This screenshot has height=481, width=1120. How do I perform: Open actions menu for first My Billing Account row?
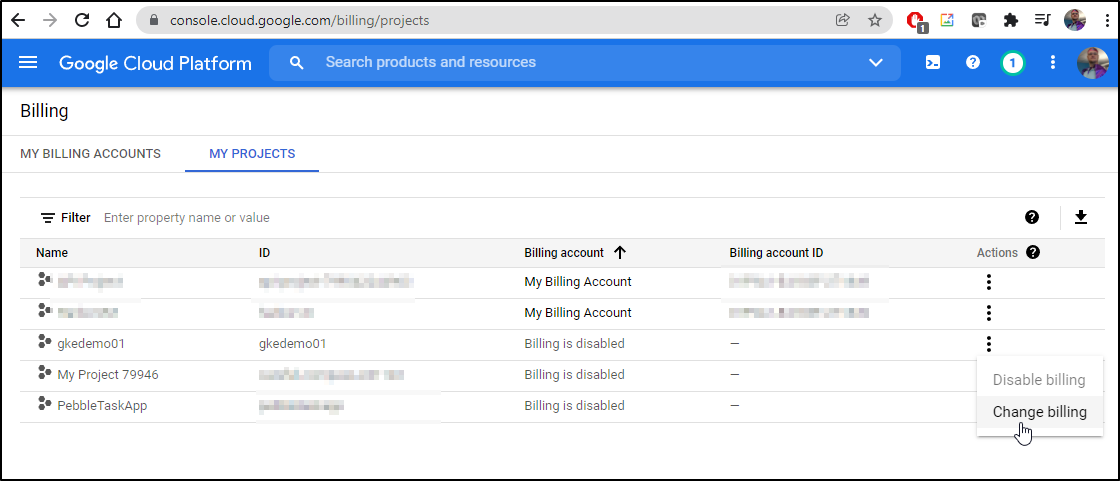click(x=989, y=282)
